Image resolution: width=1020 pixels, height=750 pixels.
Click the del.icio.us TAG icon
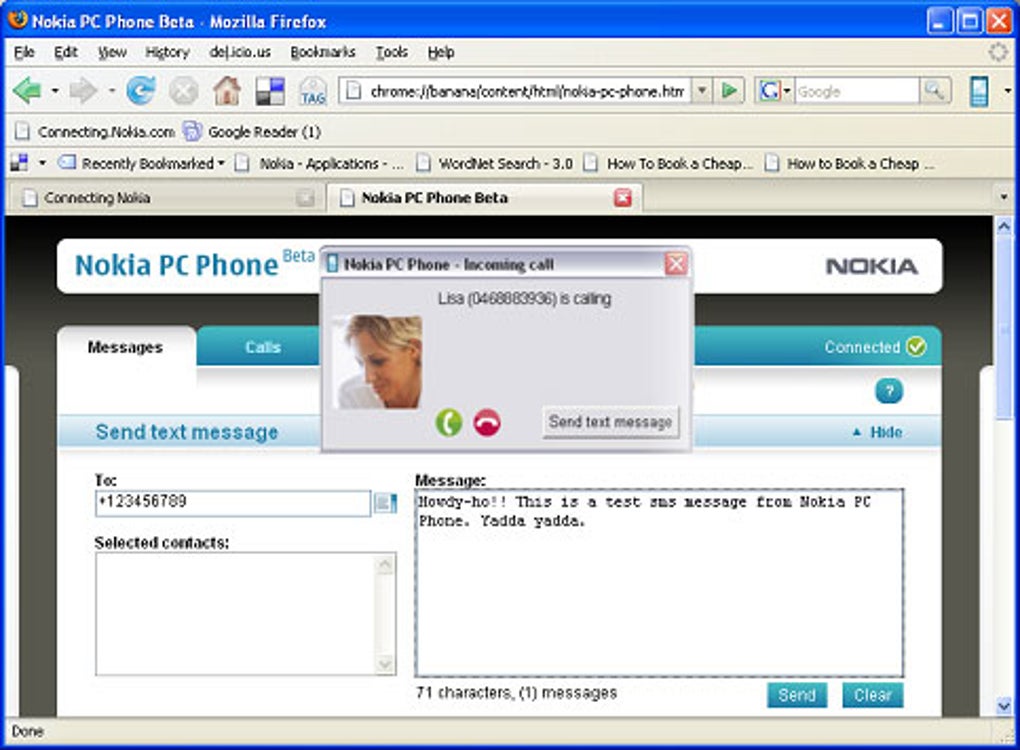click(313, 90)
